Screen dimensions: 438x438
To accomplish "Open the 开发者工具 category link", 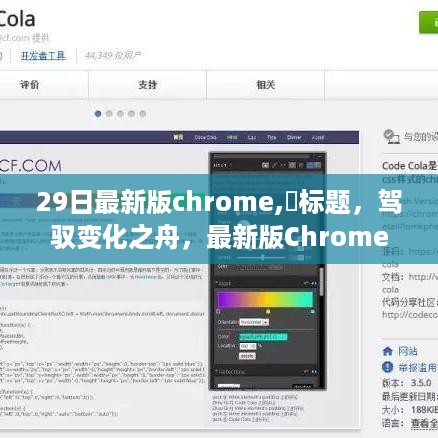I will pyautogui.click(x=43, y=55).
